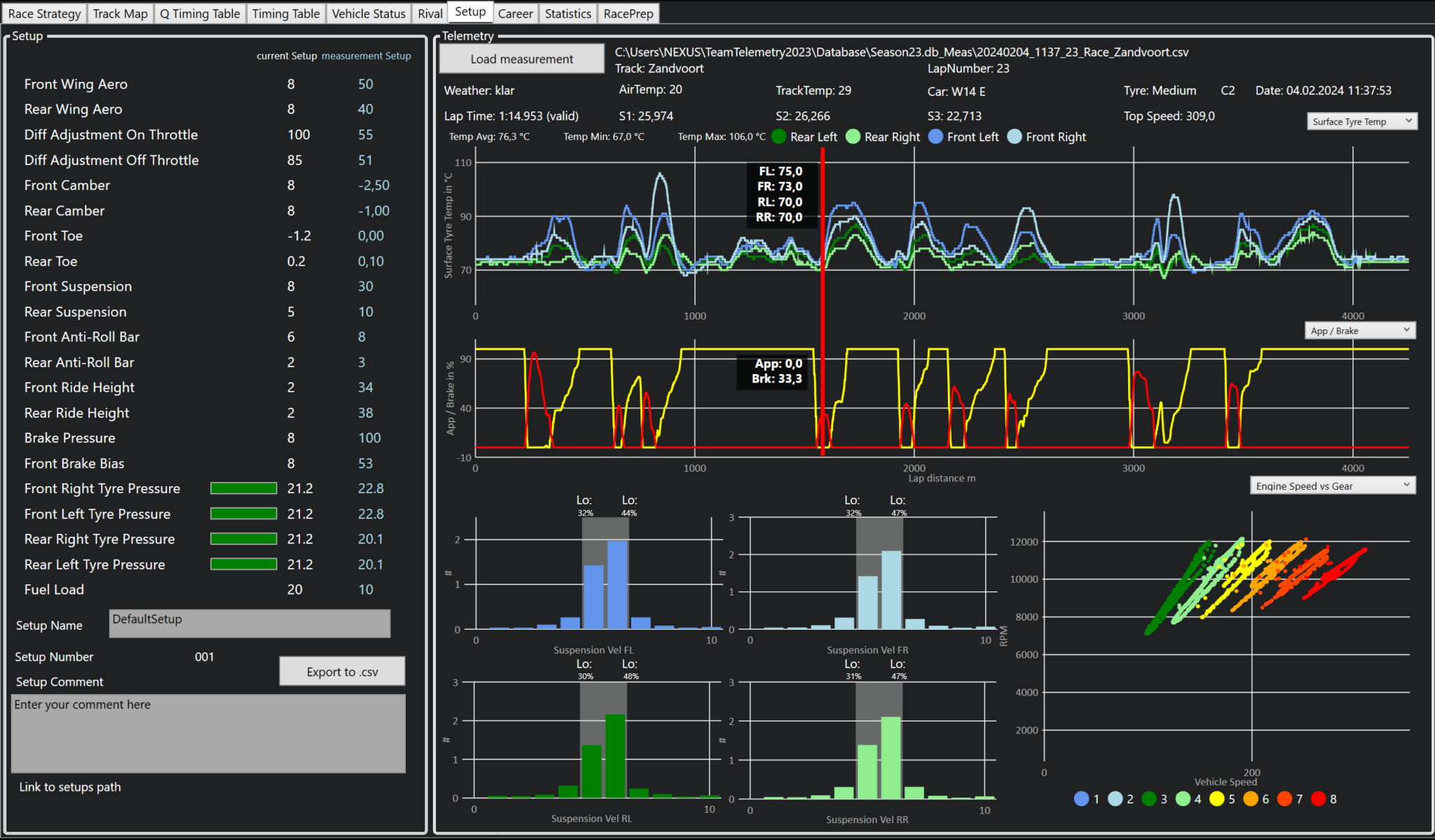Select gear 3 legend dot in RPM chart
The image size is (1435, 840).
point(1149,799)
